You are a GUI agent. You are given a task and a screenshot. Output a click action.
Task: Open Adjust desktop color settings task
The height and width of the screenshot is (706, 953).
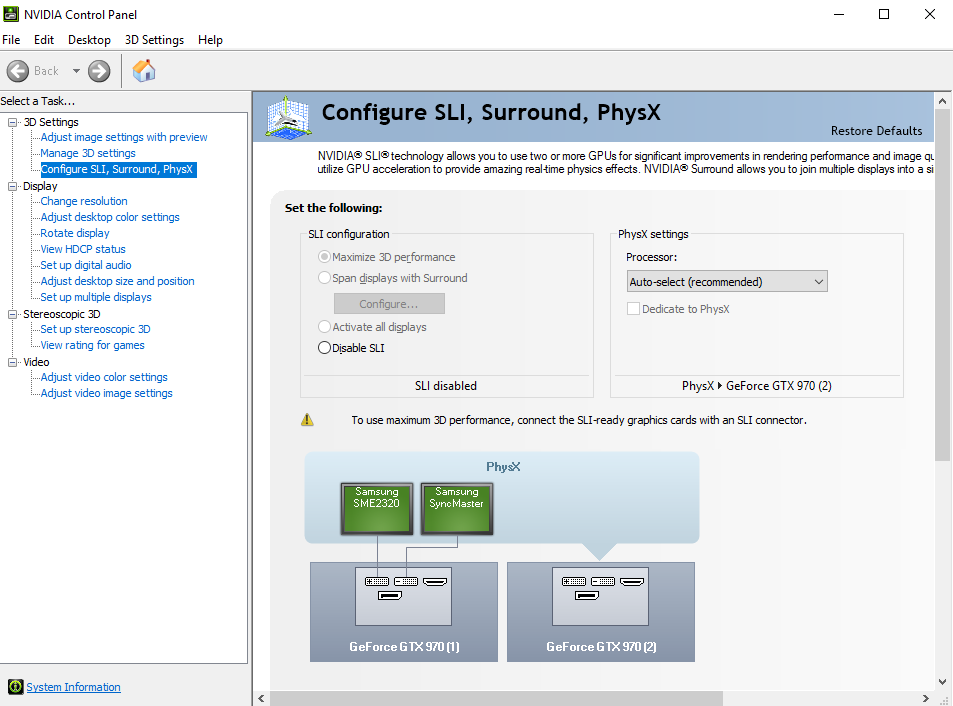(110, 217)
